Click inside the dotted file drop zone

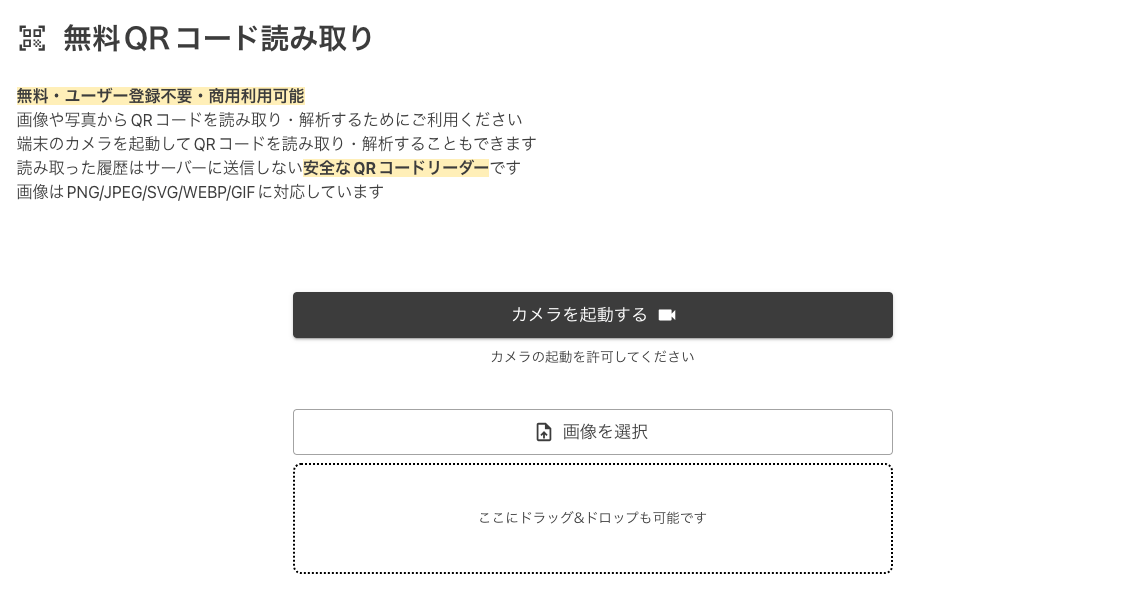click(x=592, y=518)
